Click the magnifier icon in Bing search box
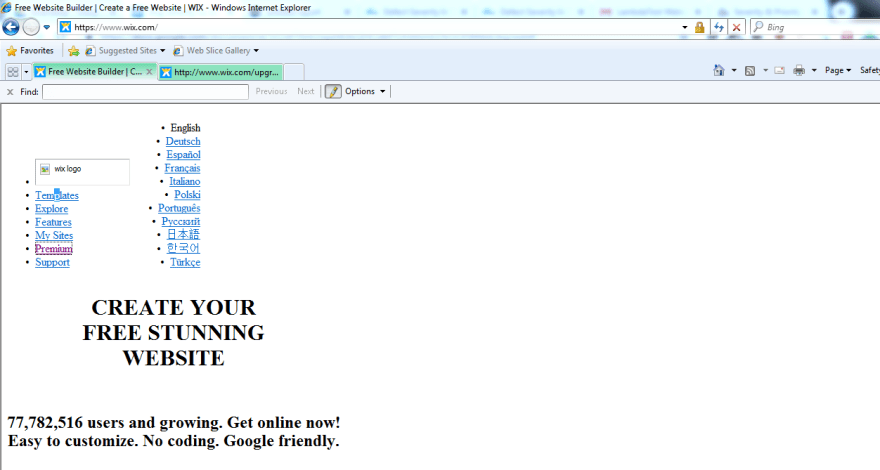The image size is (880, 470). tap(758, 26)
